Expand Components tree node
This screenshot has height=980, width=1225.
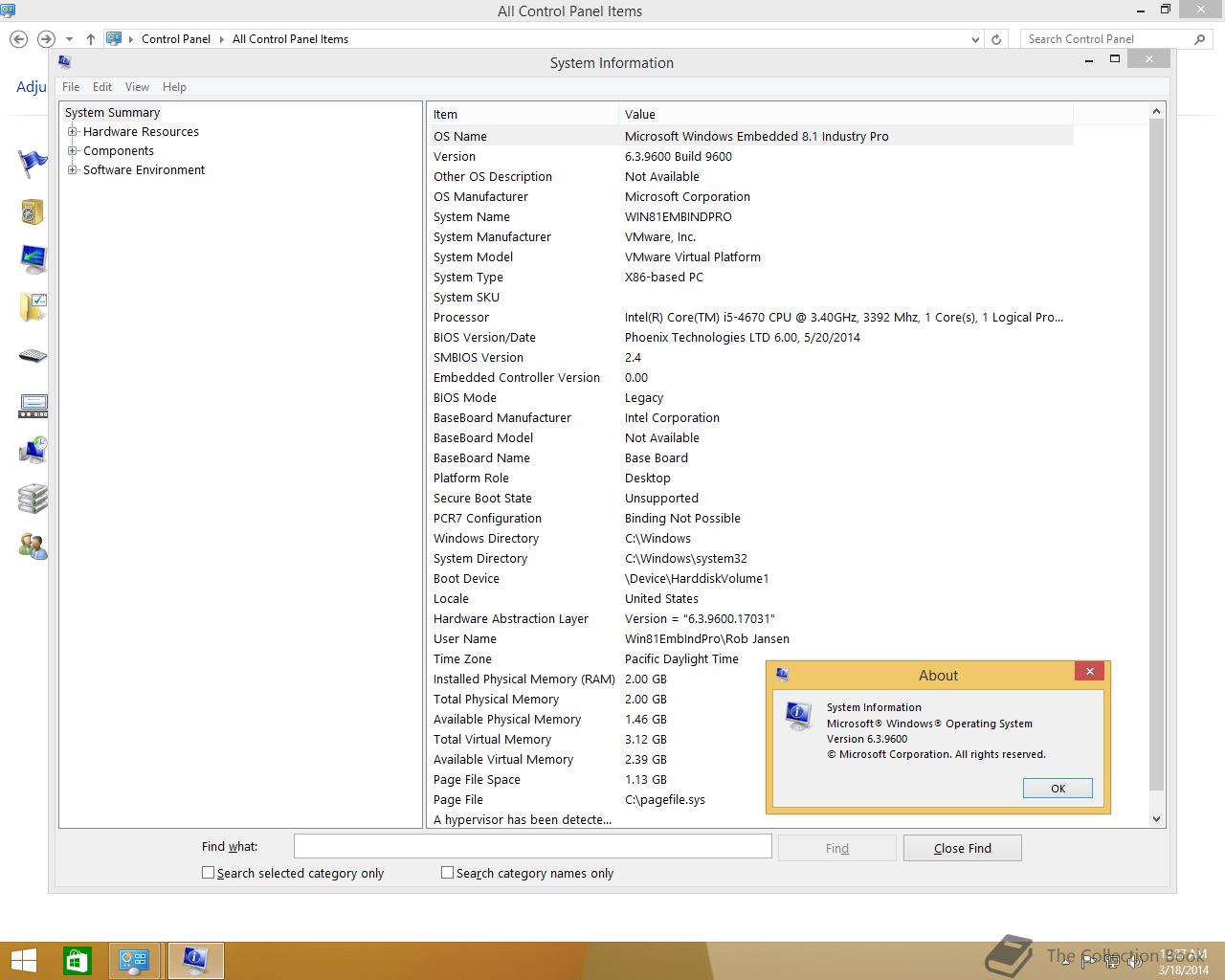pos(72,151)
